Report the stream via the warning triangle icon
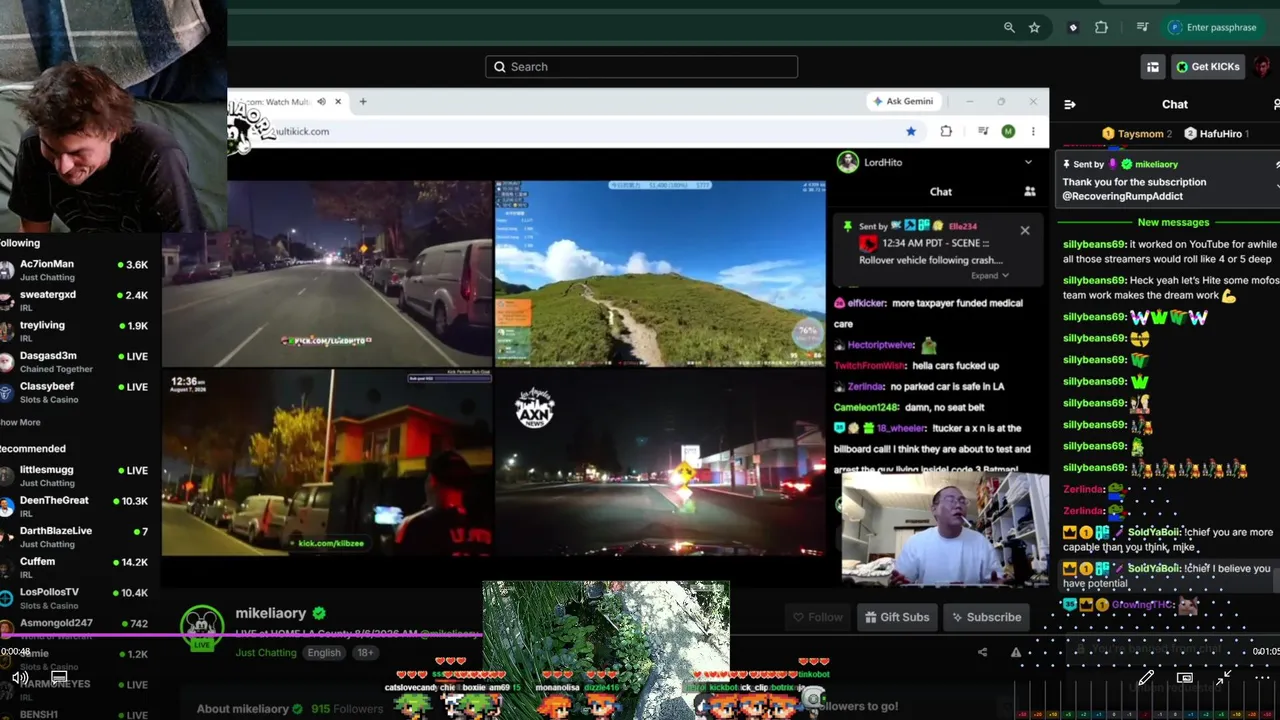 [x=1016, y=652]
